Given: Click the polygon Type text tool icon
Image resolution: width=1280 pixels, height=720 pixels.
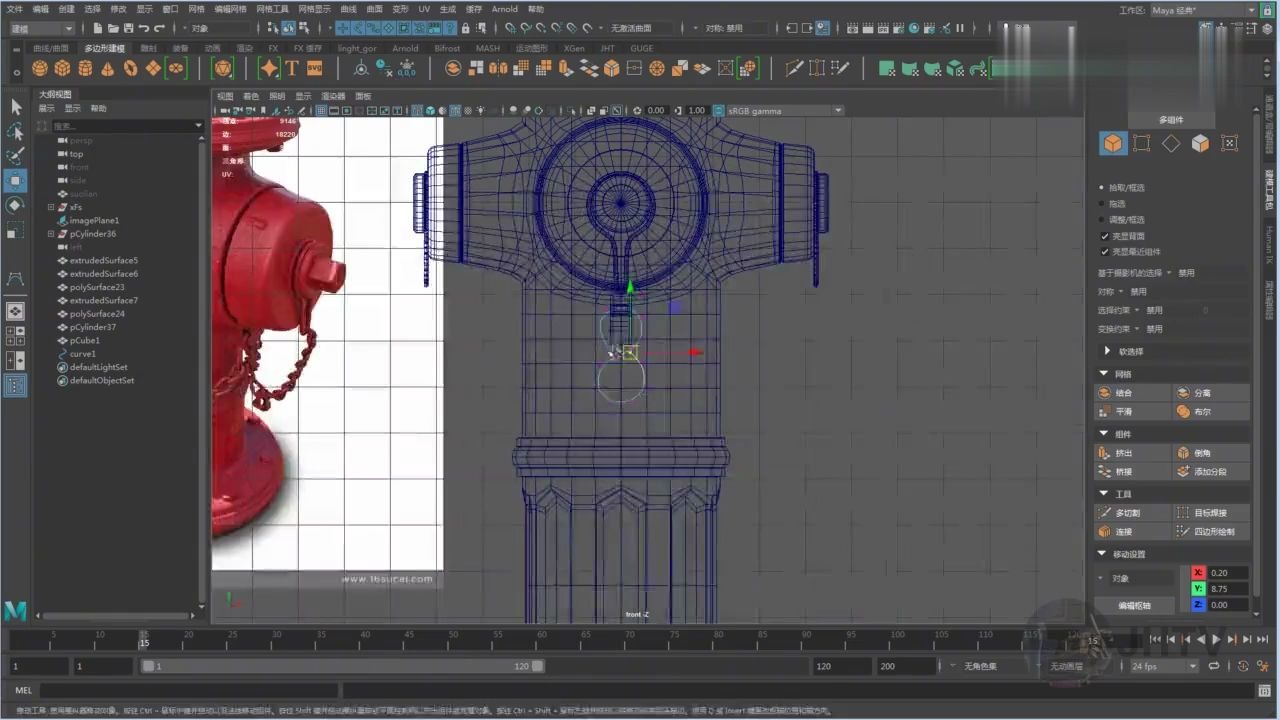Looking at the screenshot, I should 292,68.
